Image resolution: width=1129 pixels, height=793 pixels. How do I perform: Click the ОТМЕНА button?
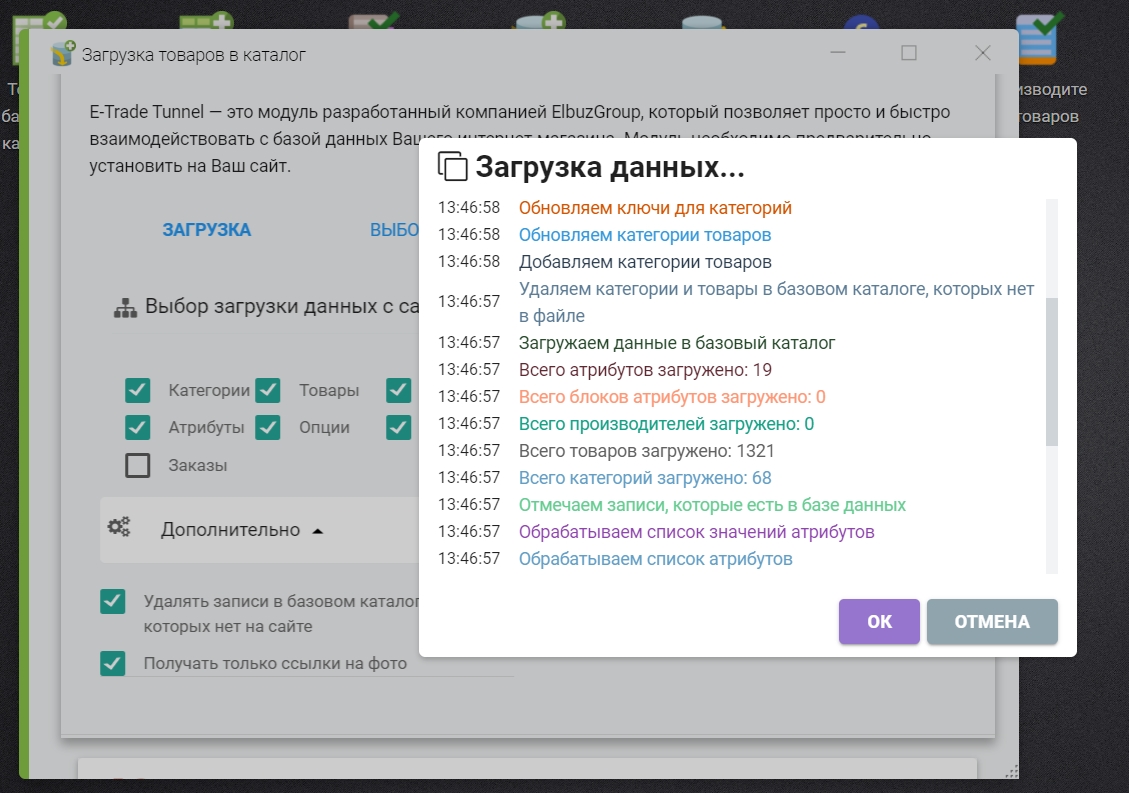(991, 622)
